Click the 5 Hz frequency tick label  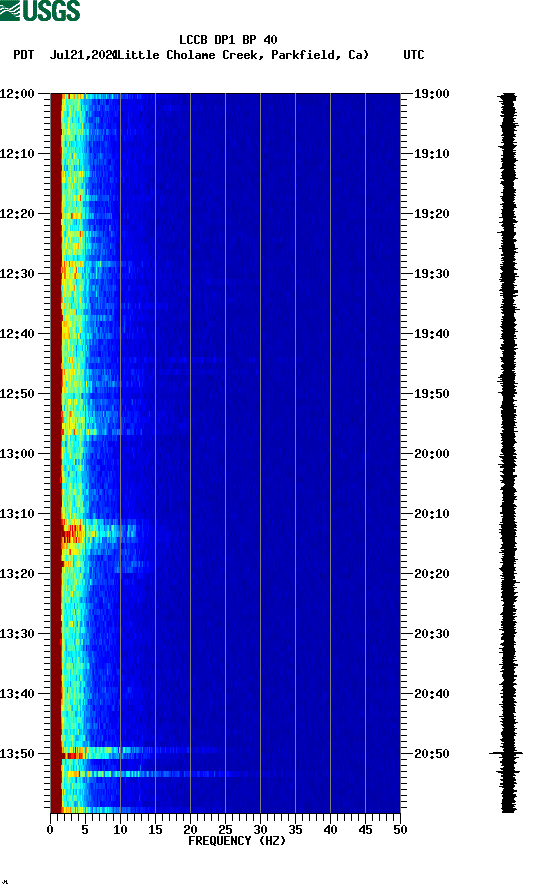click(85, 830)
